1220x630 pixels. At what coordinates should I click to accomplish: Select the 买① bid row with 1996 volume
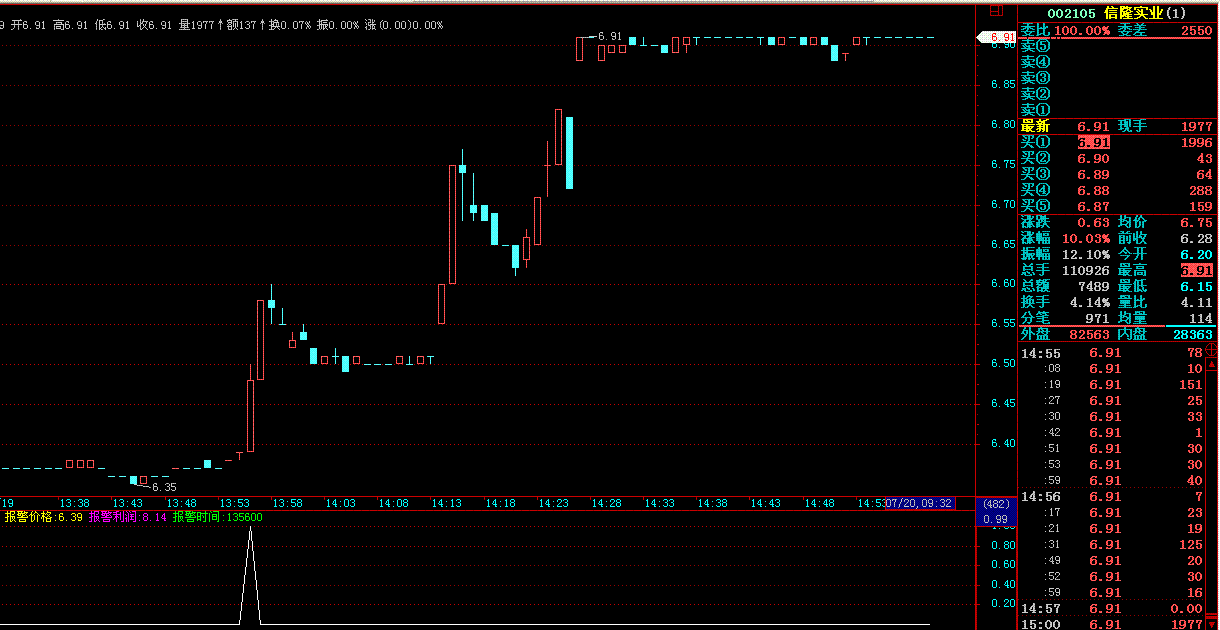[x=1117, y=142]
